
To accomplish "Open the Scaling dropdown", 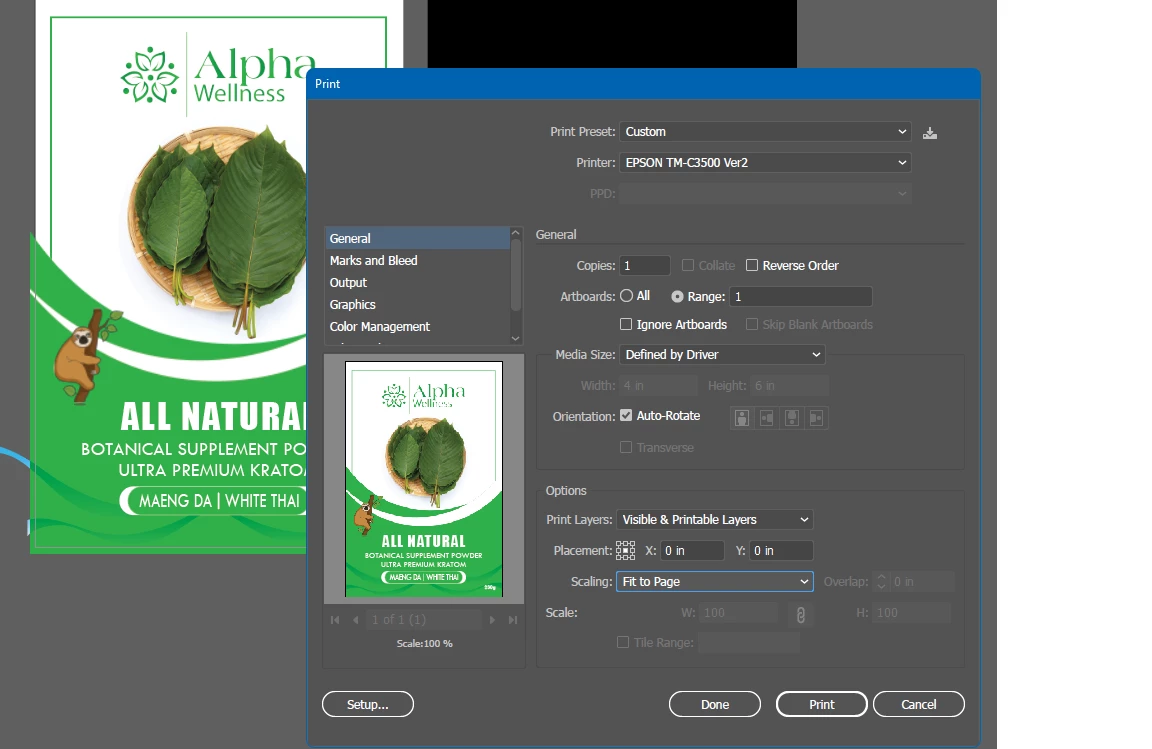I will tap(714, 581).
